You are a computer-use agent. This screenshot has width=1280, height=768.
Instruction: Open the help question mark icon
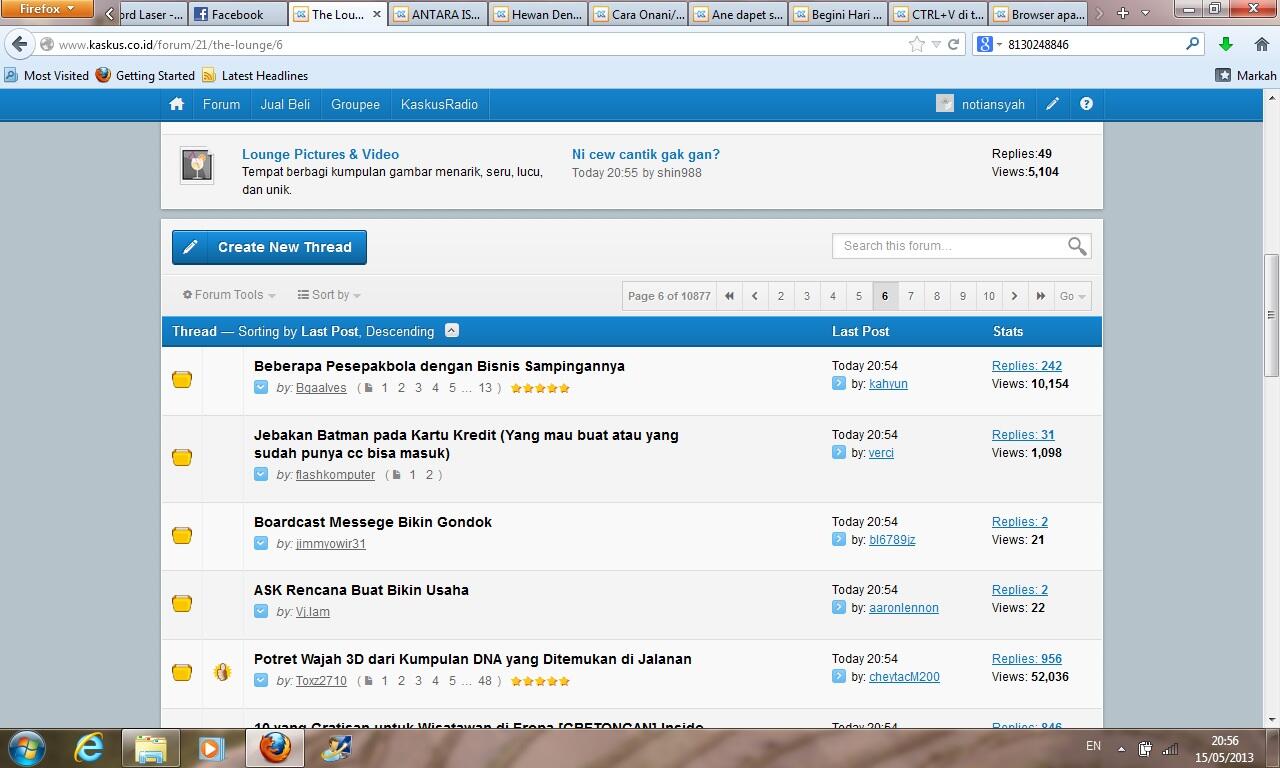click(x=1086, y=104)
